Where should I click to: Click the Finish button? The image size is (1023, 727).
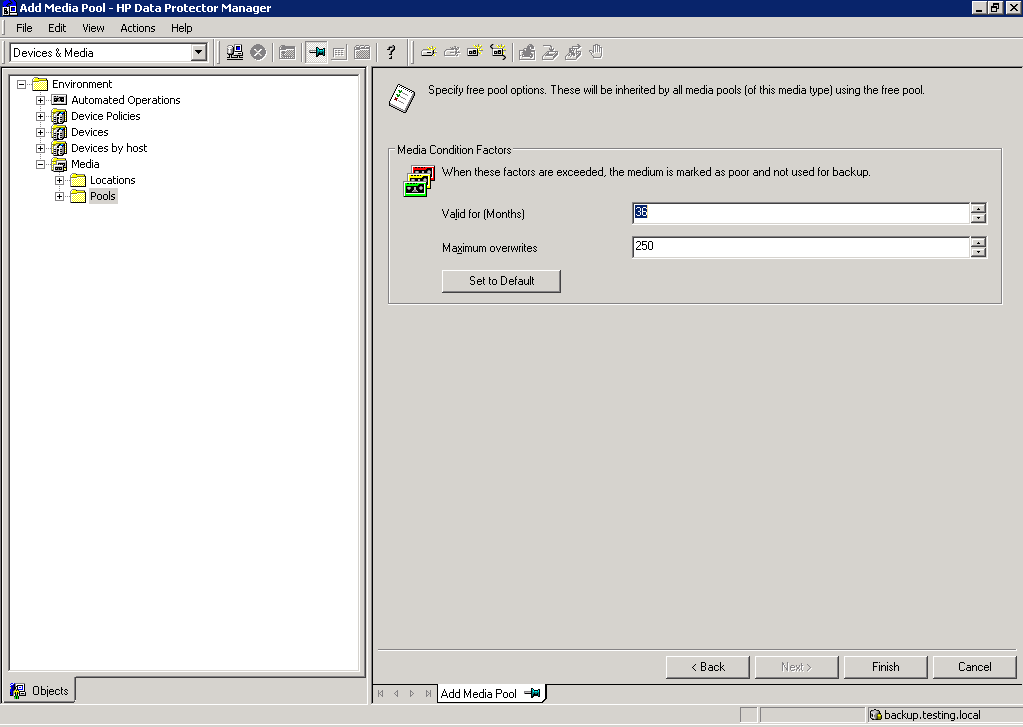[x=885, y=667]
